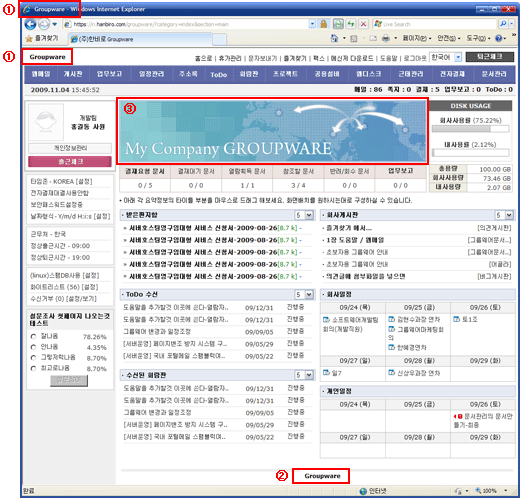
Task: Open the 주소록 navigation menu
Action: 188,74
